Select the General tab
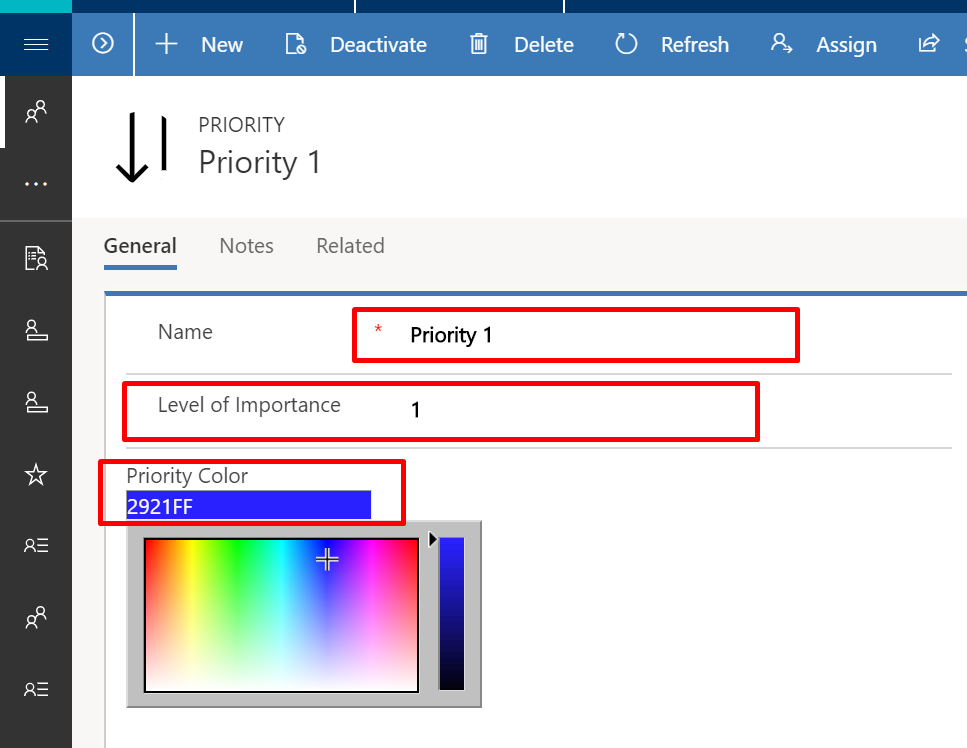The width and height of the screenshot is (967, 748). point(140,246)
